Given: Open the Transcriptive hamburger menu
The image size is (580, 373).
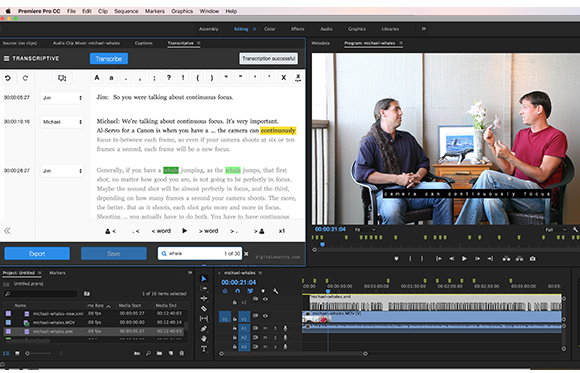Looking at the screenshot, I should coord(6,58).
